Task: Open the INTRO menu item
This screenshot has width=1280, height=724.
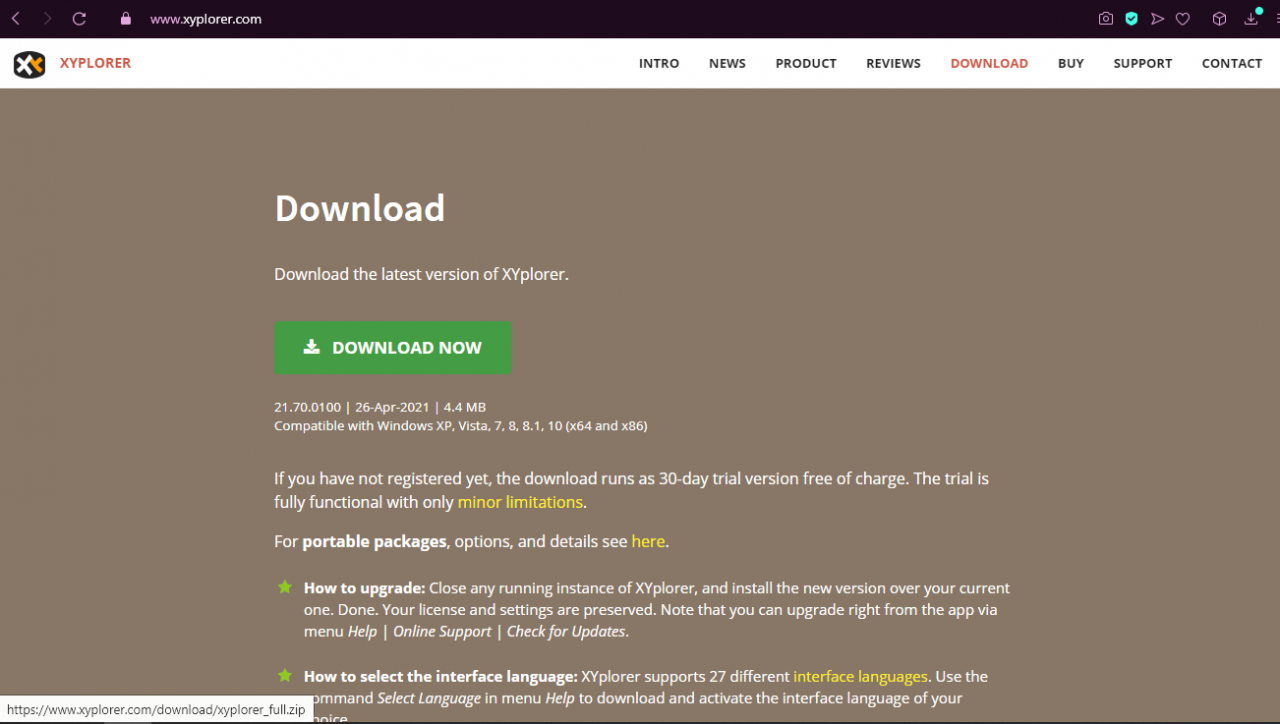Action: click(659, 63)
